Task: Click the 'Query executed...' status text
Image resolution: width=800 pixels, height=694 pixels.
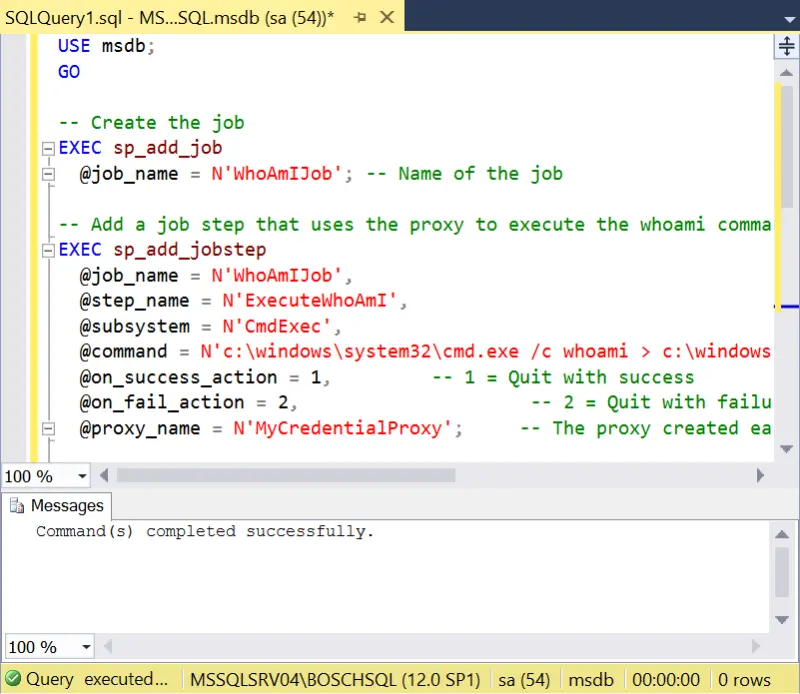Action: [x=97, y=679]
